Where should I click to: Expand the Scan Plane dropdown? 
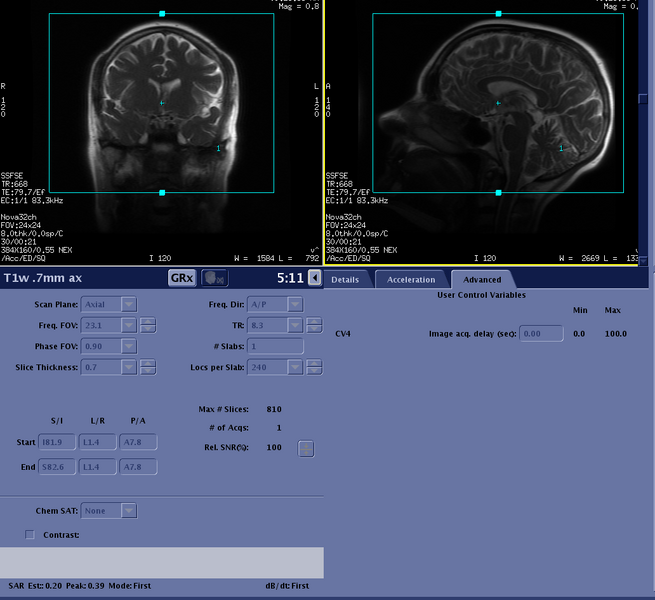click(129, 304)
